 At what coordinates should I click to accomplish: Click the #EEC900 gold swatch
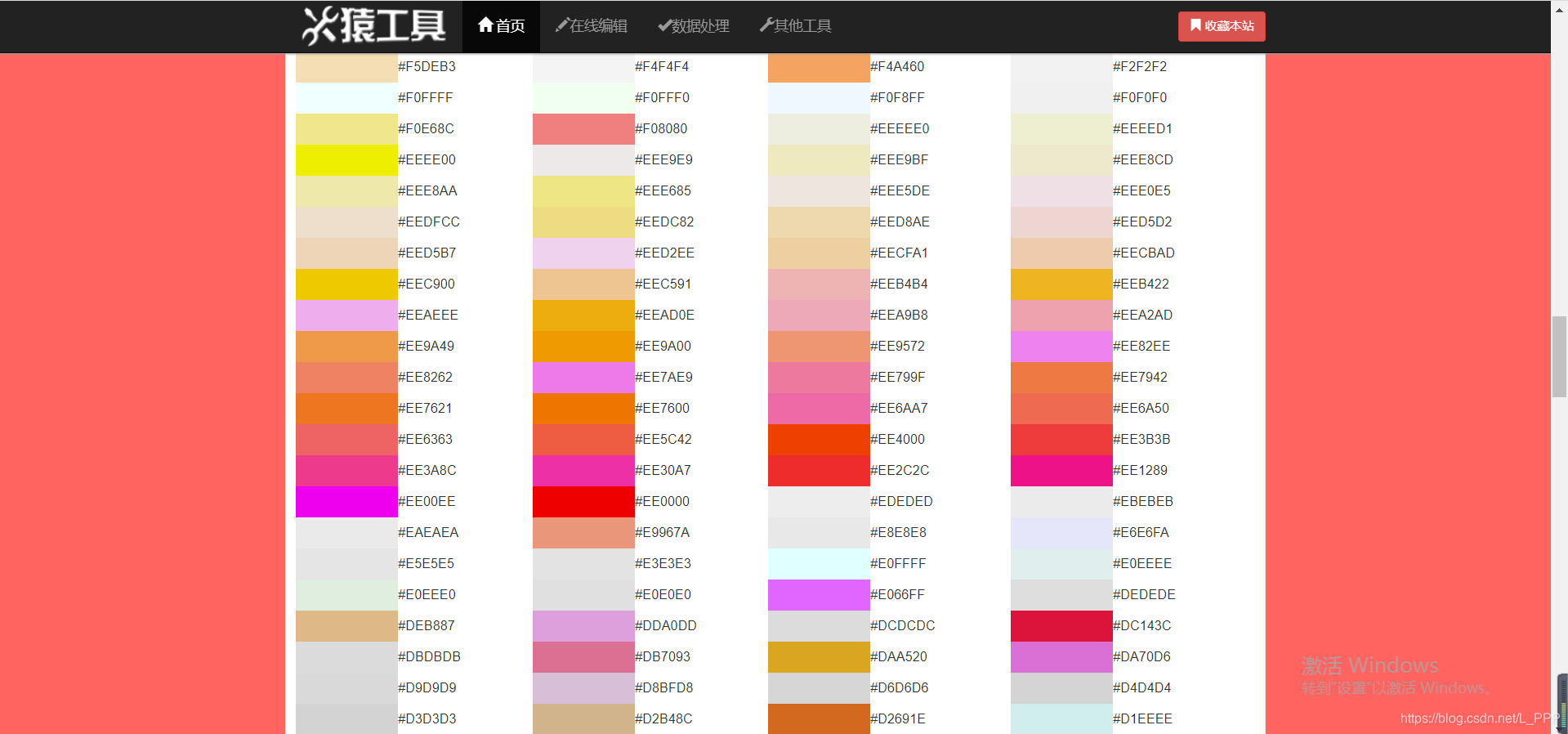click(x=346, y=284)
